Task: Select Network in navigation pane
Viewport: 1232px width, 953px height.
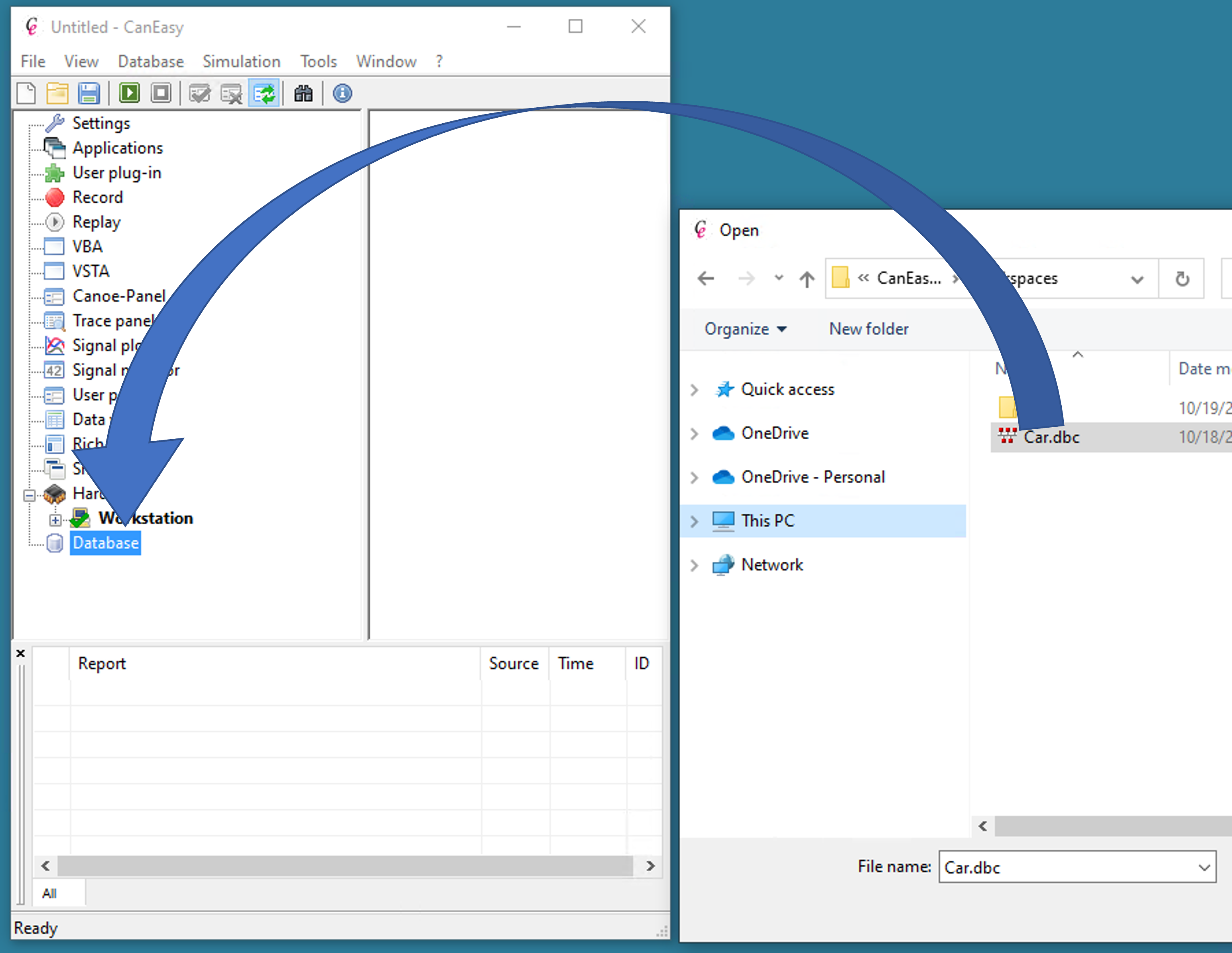Action: [771, 565]
